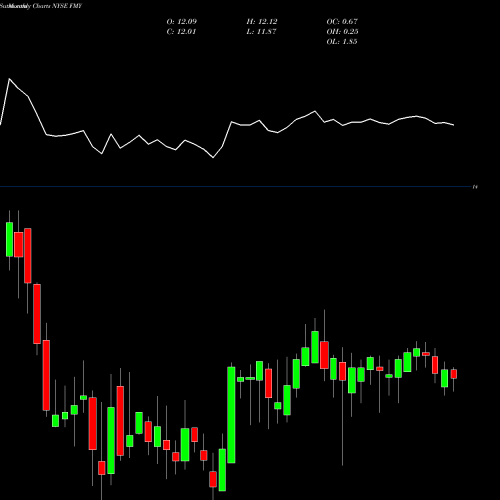Click the OL: 1.85 statistic
Screen dimensions: 500x500
coord(342,42)
